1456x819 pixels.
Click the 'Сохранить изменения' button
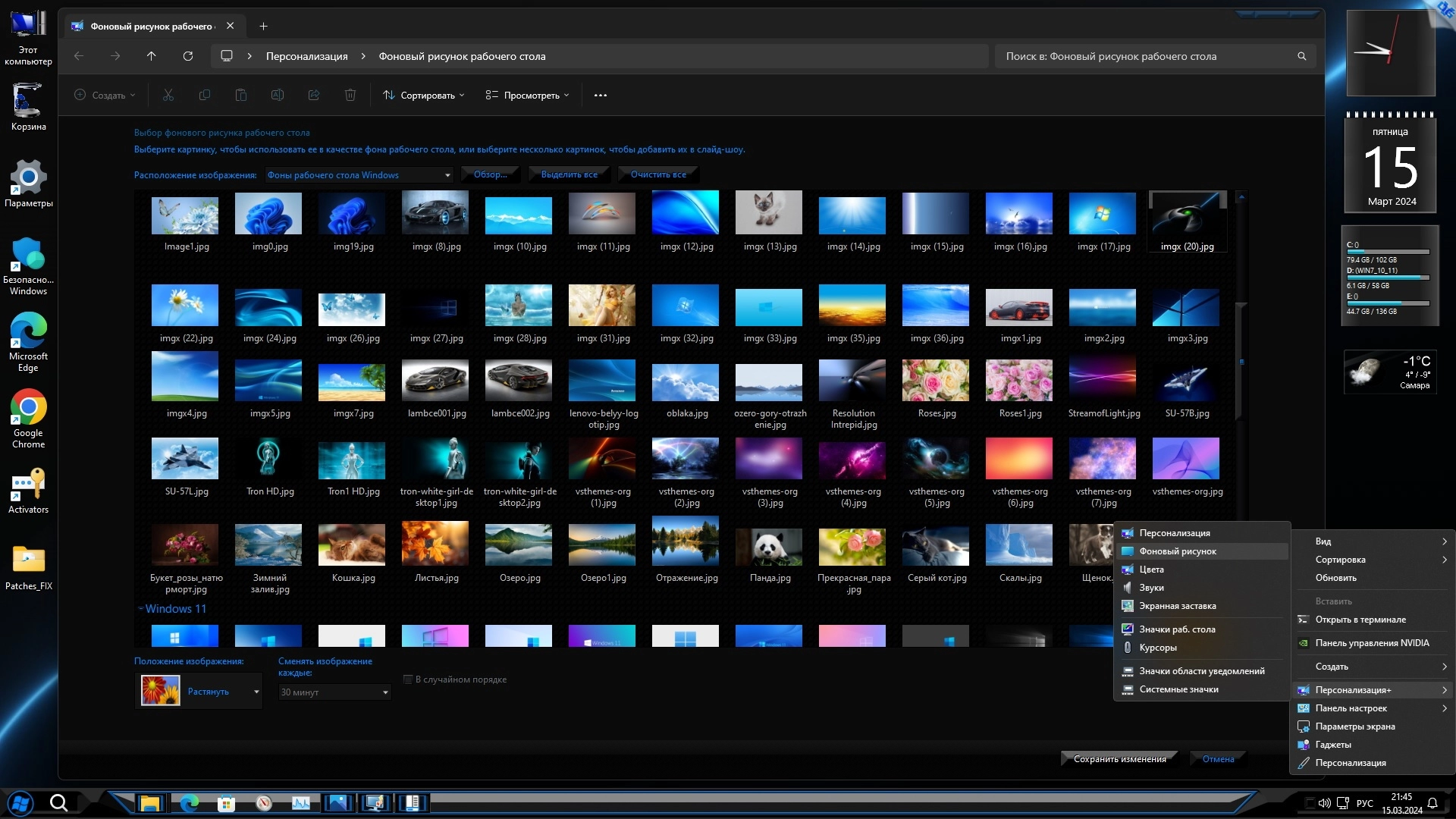(x=1119, y=759)
